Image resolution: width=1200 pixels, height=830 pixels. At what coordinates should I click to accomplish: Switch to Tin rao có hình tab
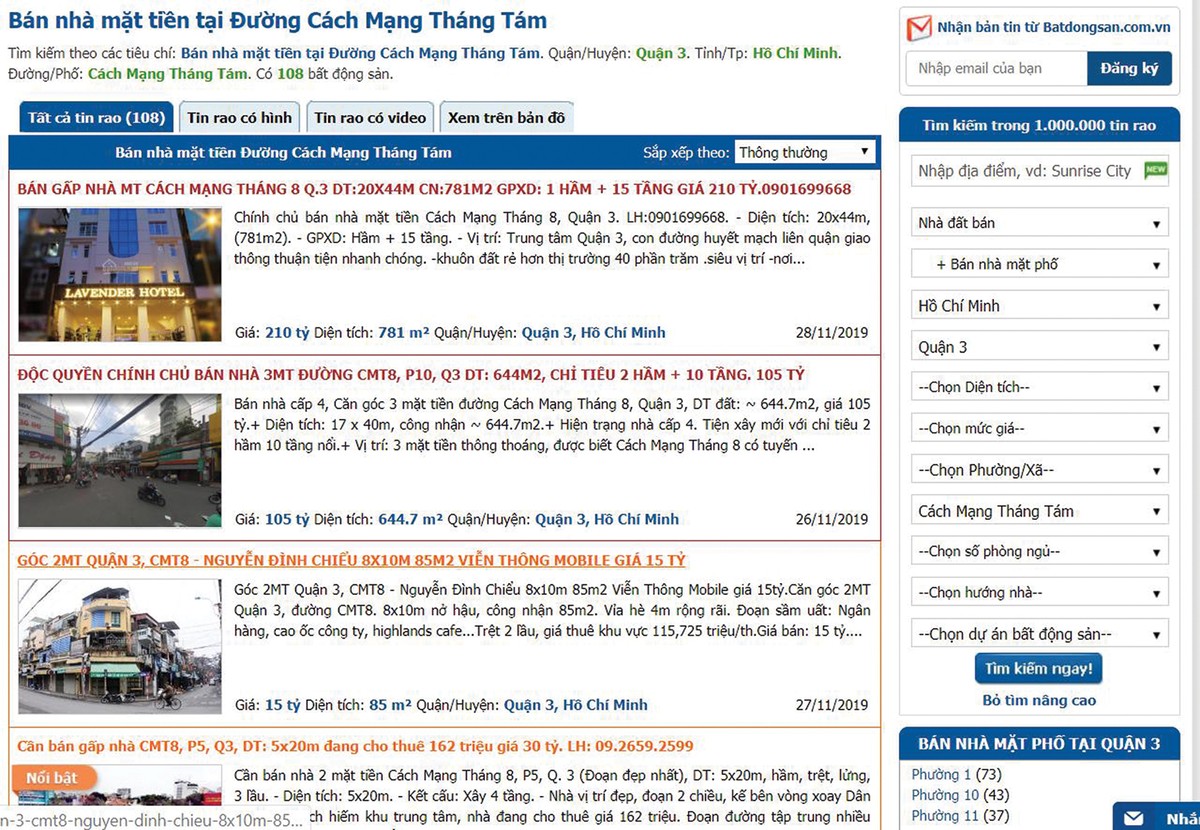coord(240,118)
